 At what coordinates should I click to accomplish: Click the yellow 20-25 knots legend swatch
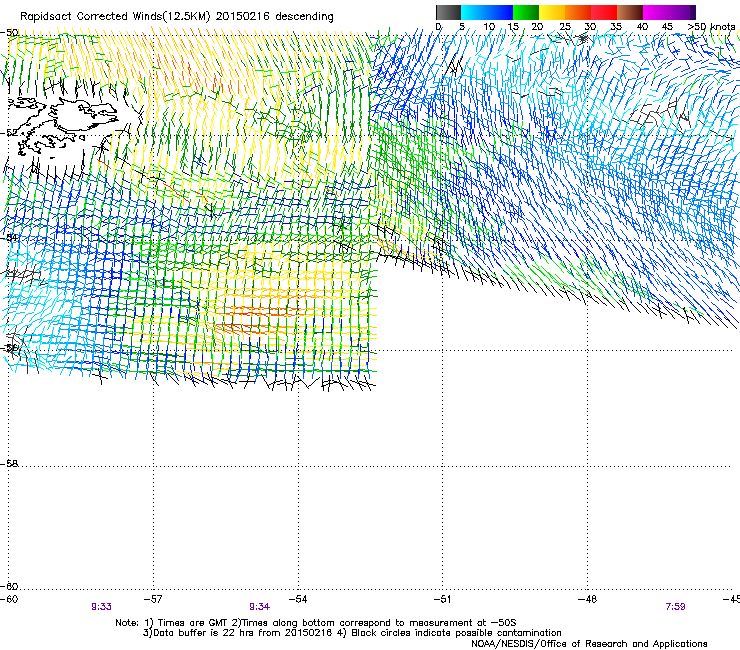pyautogui.click(x=552, y=12)
